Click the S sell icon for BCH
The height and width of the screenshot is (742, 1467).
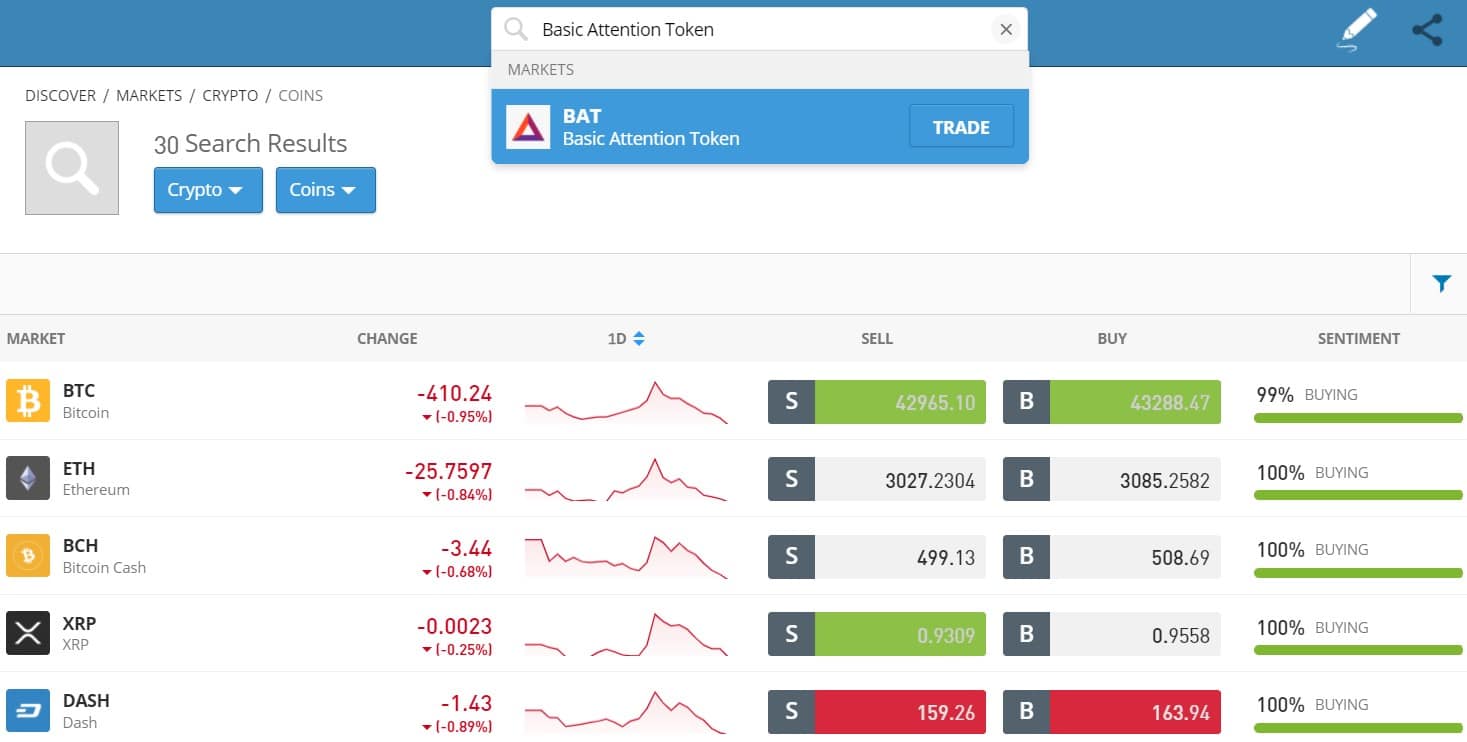tap(792, 556)
